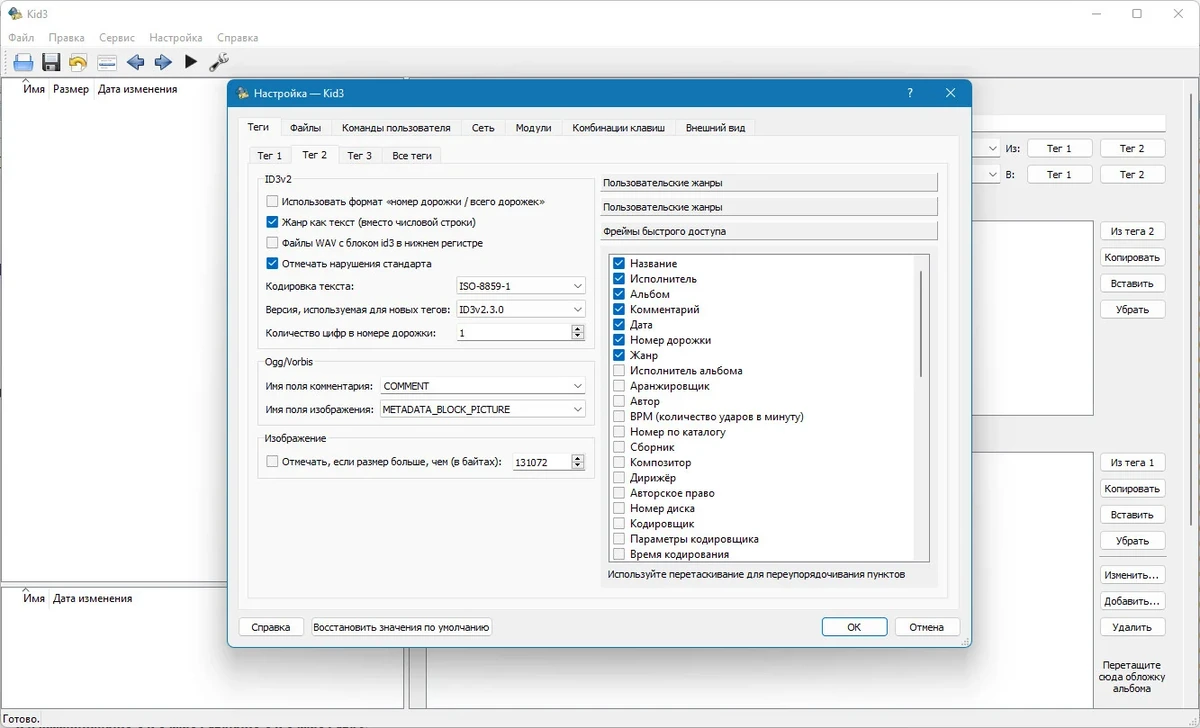Image resolution: width=1200 pixels, height=728 pixels.
Task: Click the dialog help question mark
Action: click(910, 93)
